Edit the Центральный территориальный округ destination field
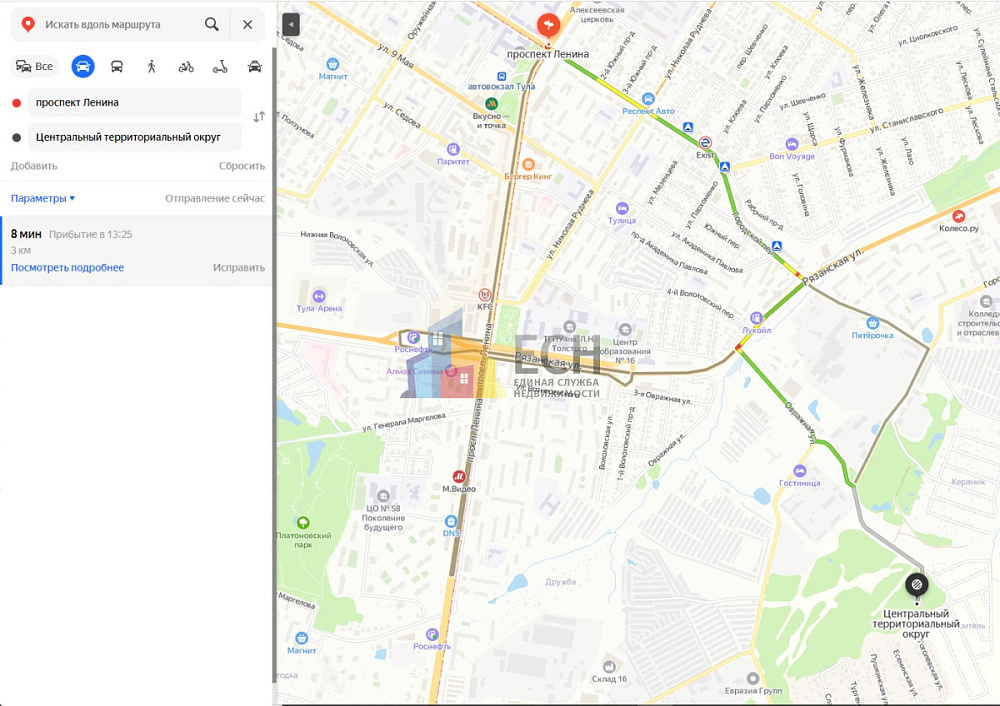The width and height of the screenshot is (1000, 706). 135,137
